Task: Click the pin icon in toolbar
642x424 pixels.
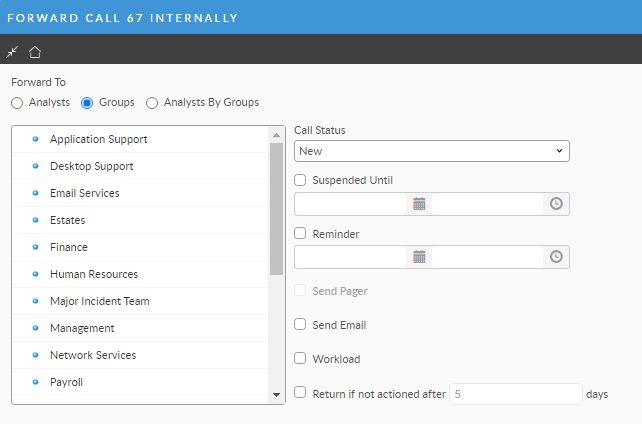Action: (12, 52)
